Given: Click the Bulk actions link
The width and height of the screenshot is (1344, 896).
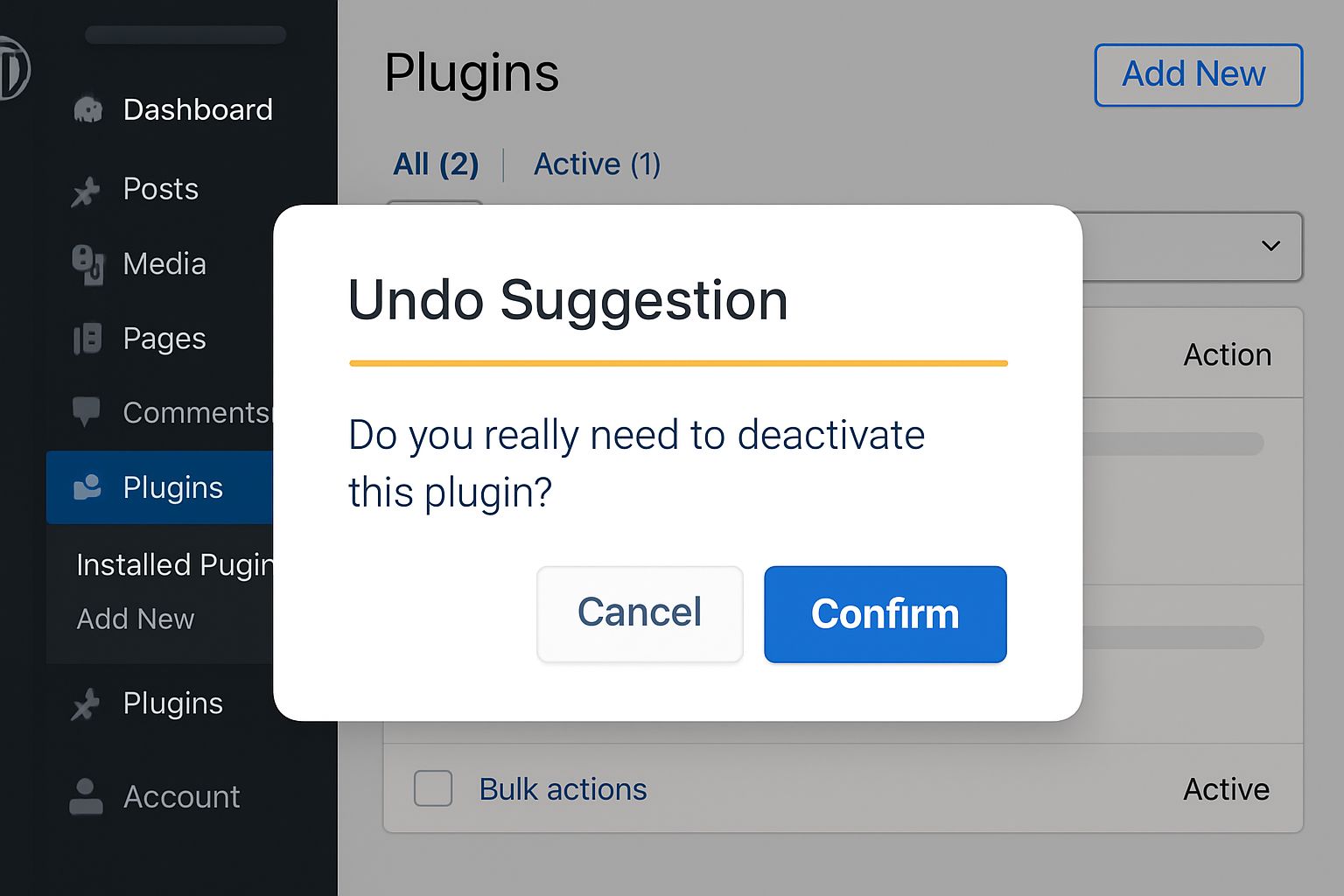Looking at the screenshot, I should [x=563, y=789].
